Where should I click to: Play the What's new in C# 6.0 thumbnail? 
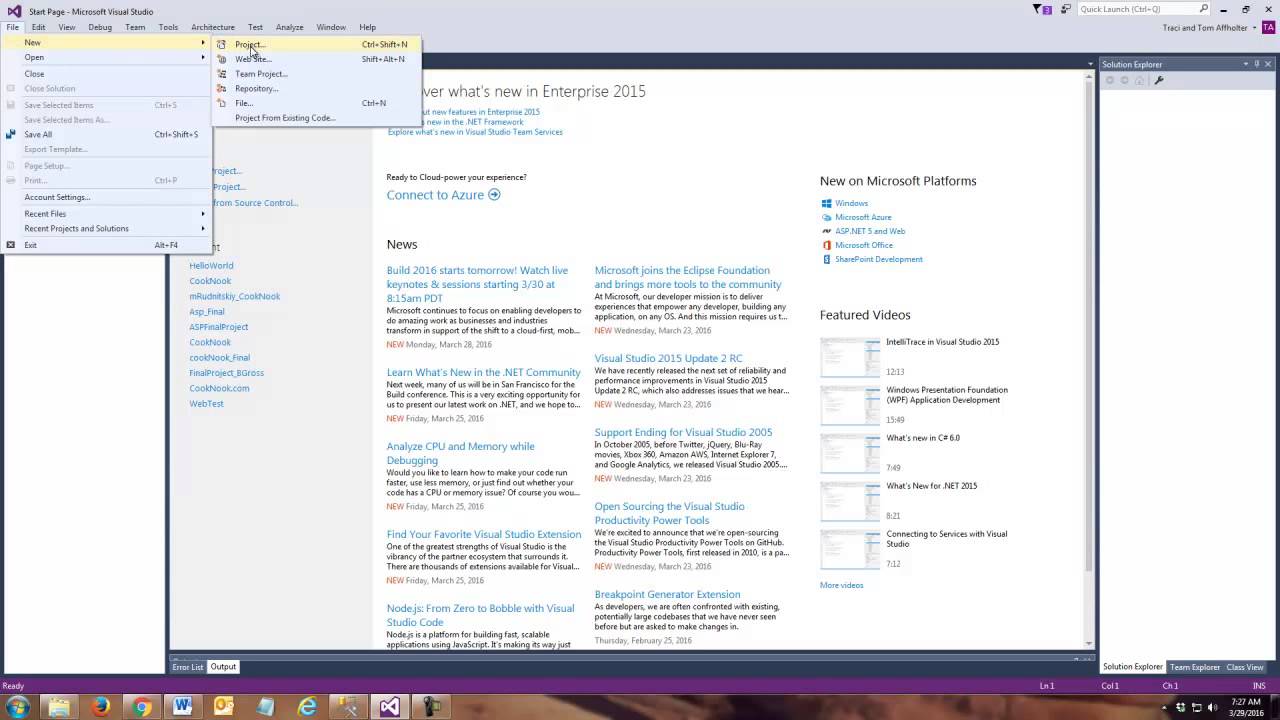point(850,453)
